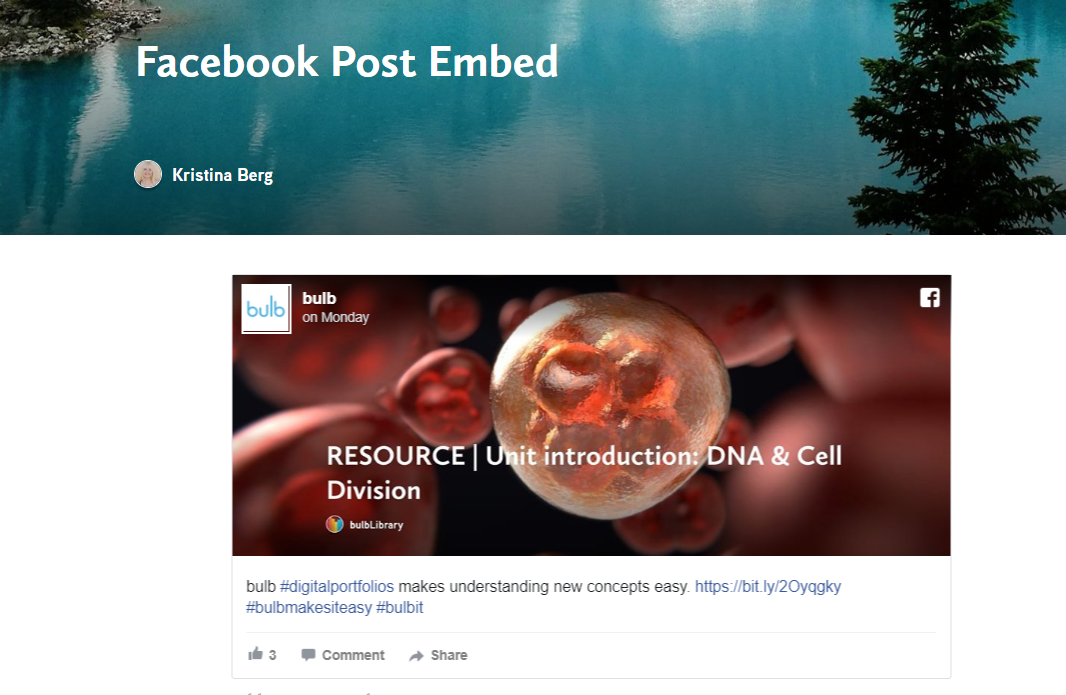Click the Kristina Berg author name
The width and height of the screenshot is (1066, 695).
coord(222,175)
